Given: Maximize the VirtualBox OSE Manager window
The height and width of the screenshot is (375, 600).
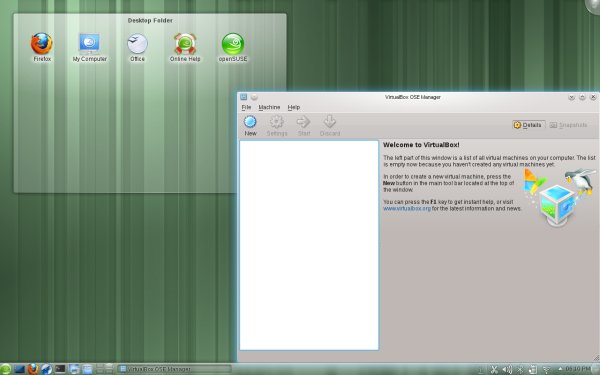Looking at the screenshot, I should pos(582,97).
